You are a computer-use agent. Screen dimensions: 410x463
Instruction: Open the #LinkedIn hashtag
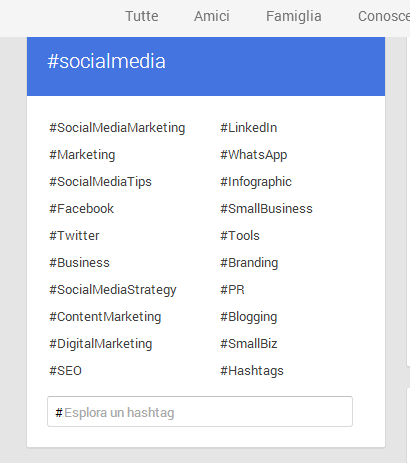point(249,128)
